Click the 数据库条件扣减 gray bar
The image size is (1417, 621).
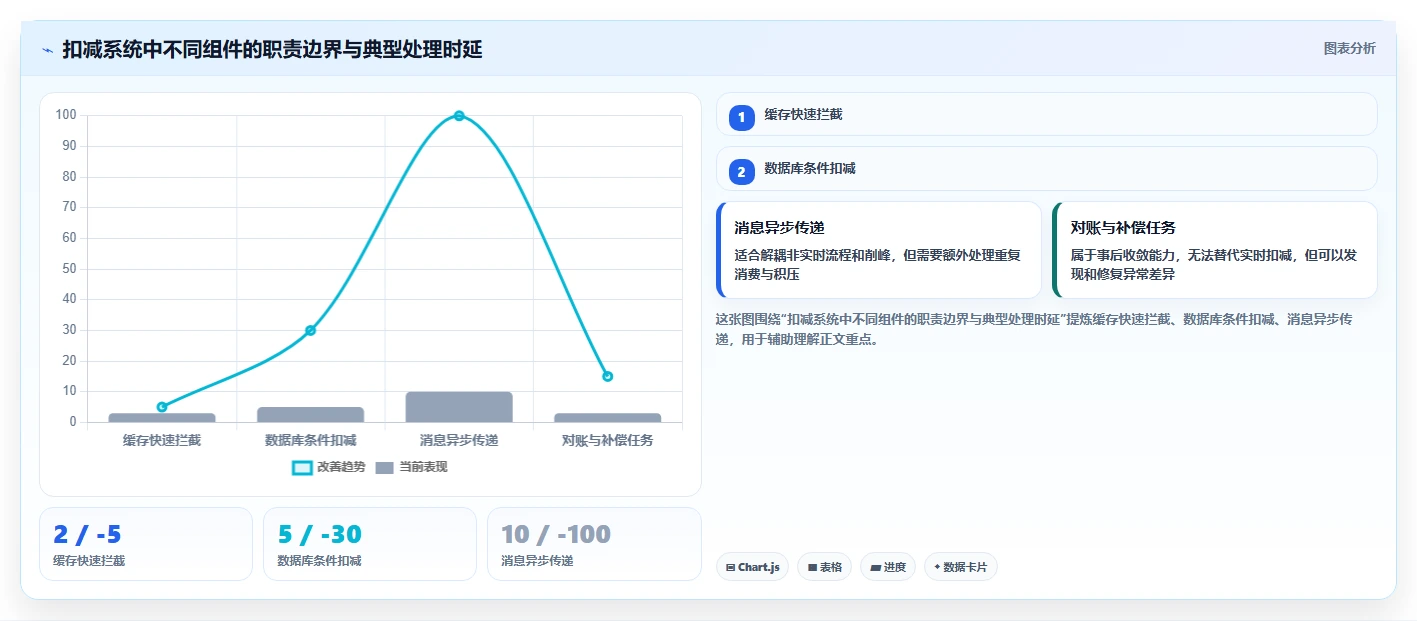[310, 415]
